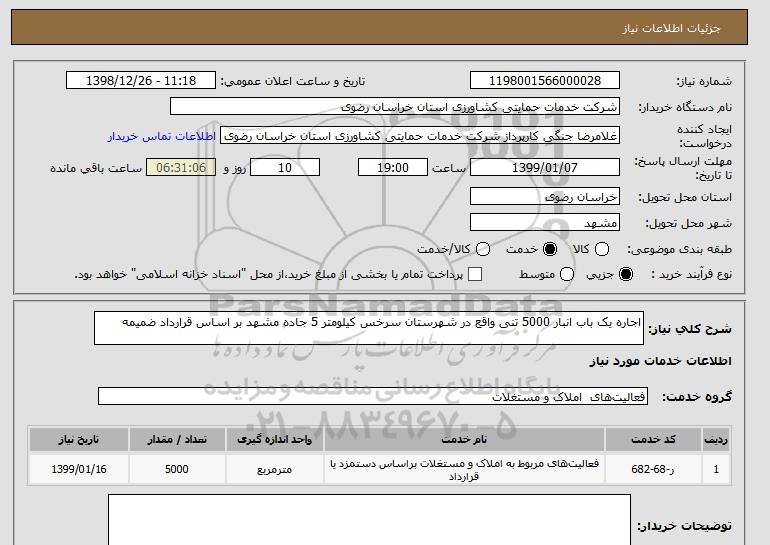Viewport: 770px width, 545px height.
Task: Choose the جزیی purchase type radio
Action: click(626, 274)
